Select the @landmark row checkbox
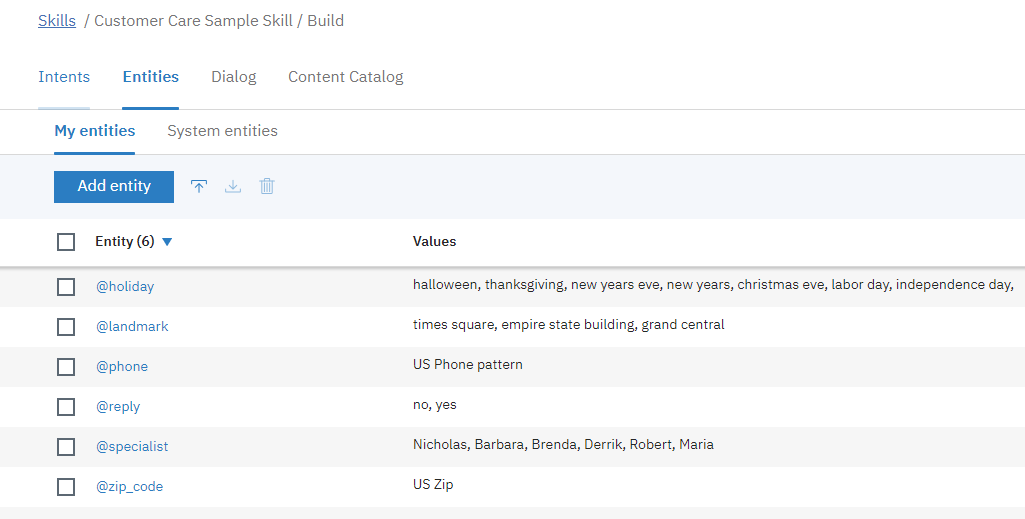The width and height of the screenshot is (1025, 519). pos(66,327)
